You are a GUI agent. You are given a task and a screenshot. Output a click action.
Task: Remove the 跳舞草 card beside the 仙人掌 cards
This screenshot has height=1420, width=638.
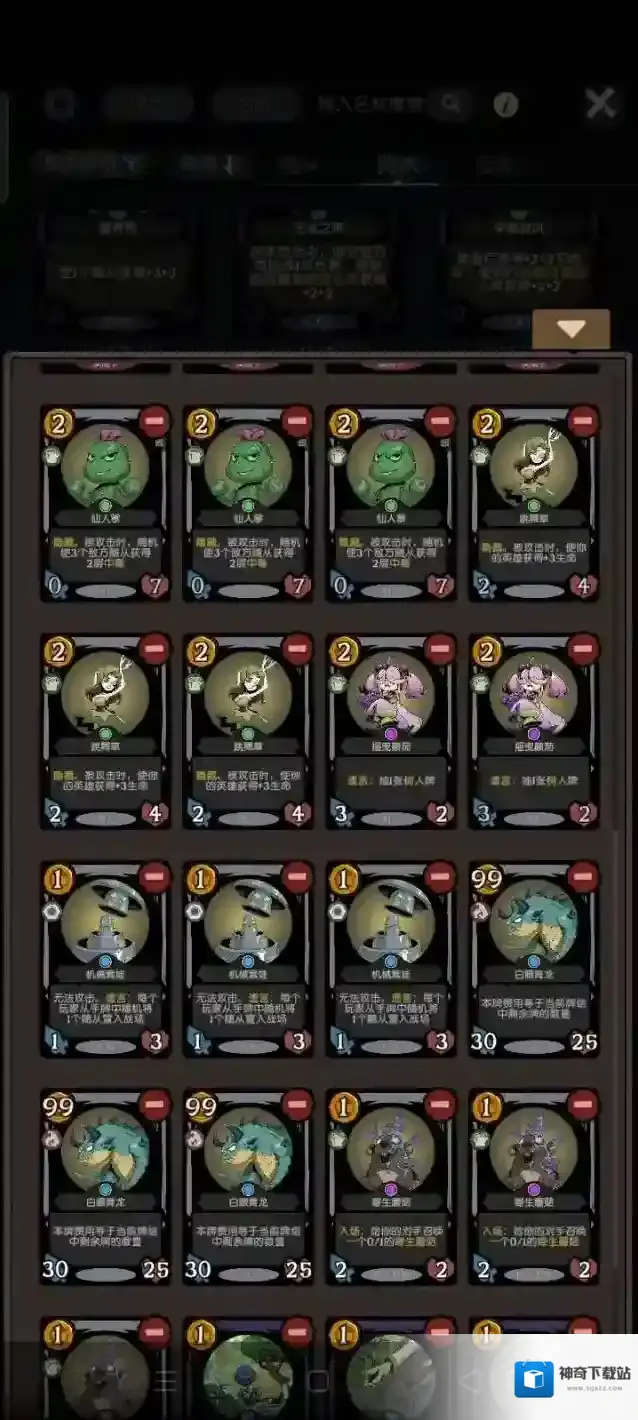(583, 422)
